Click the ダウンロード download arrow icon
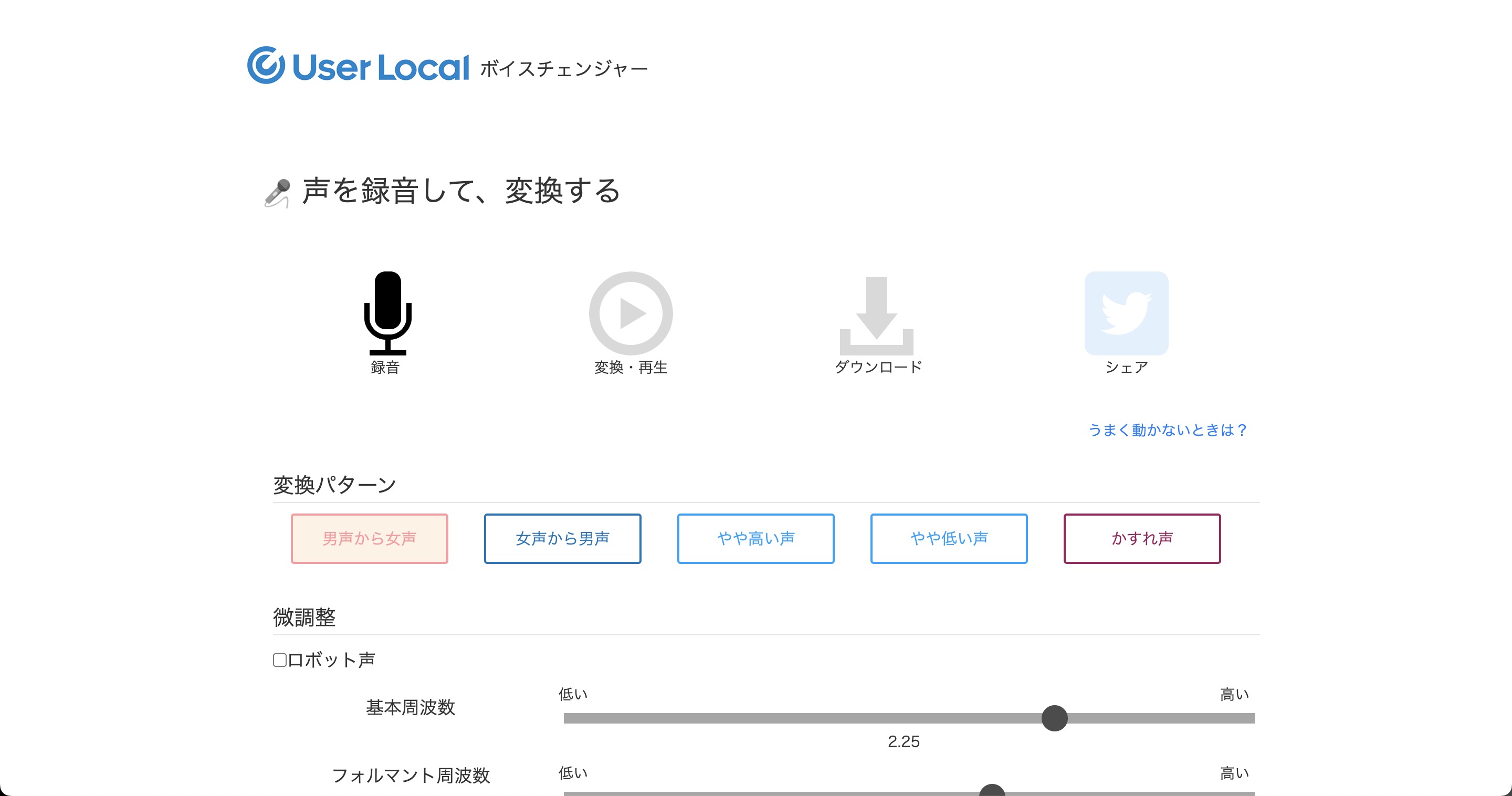 (876, 314)
